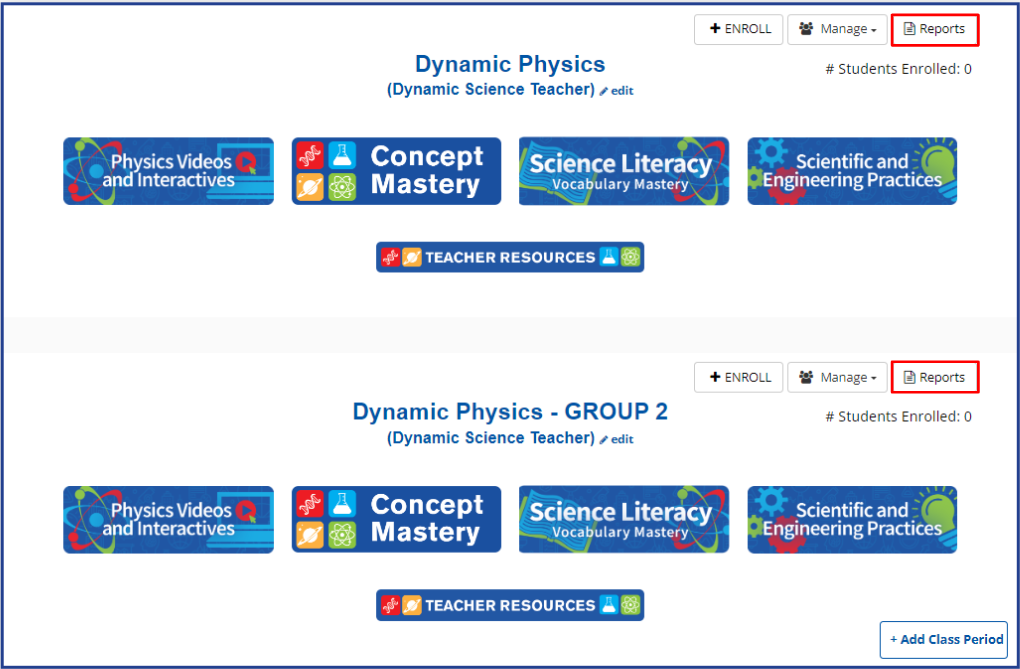Click the Dynamic Physics - GROUP 2 title

tap(510, 411)
